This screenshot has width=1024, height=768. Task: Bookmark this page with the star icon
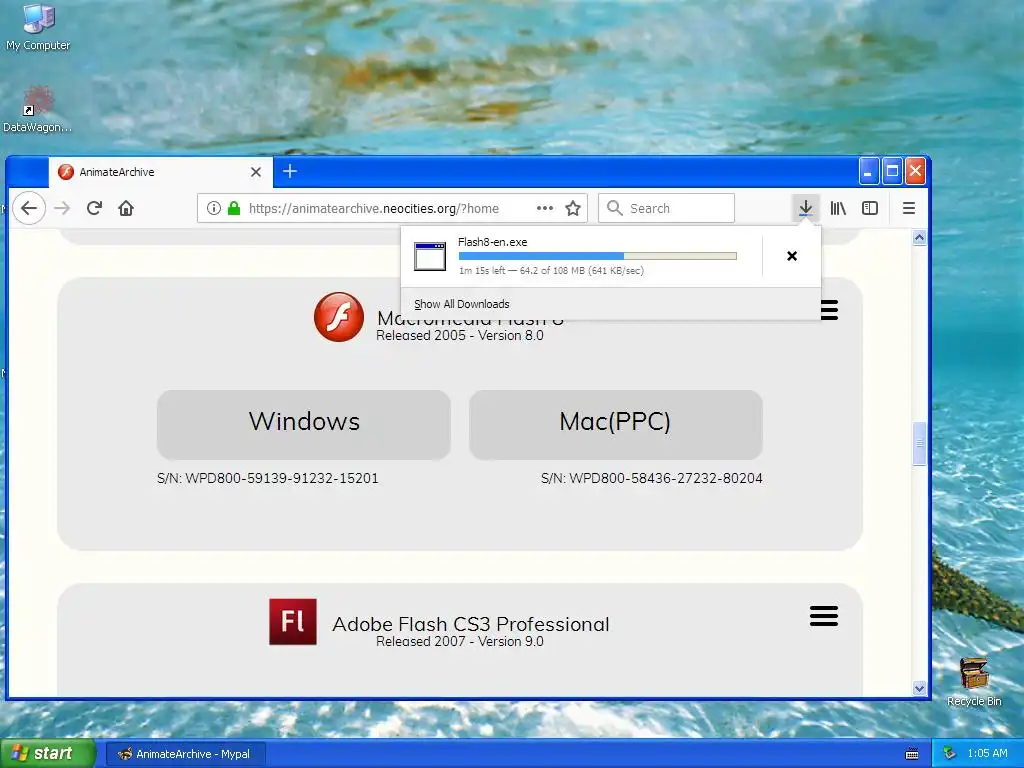pyautogui.click(x=573, y=208)
